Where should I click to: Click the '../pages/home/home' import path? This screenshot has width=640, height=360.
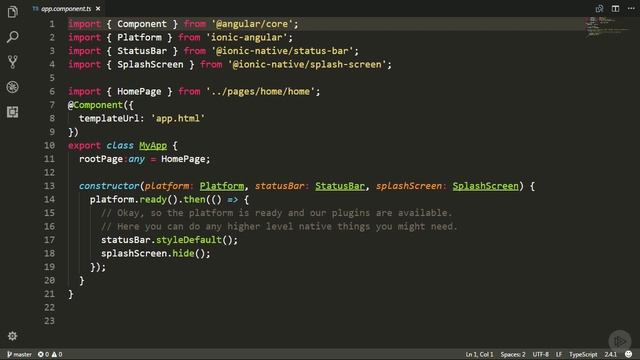260,91
